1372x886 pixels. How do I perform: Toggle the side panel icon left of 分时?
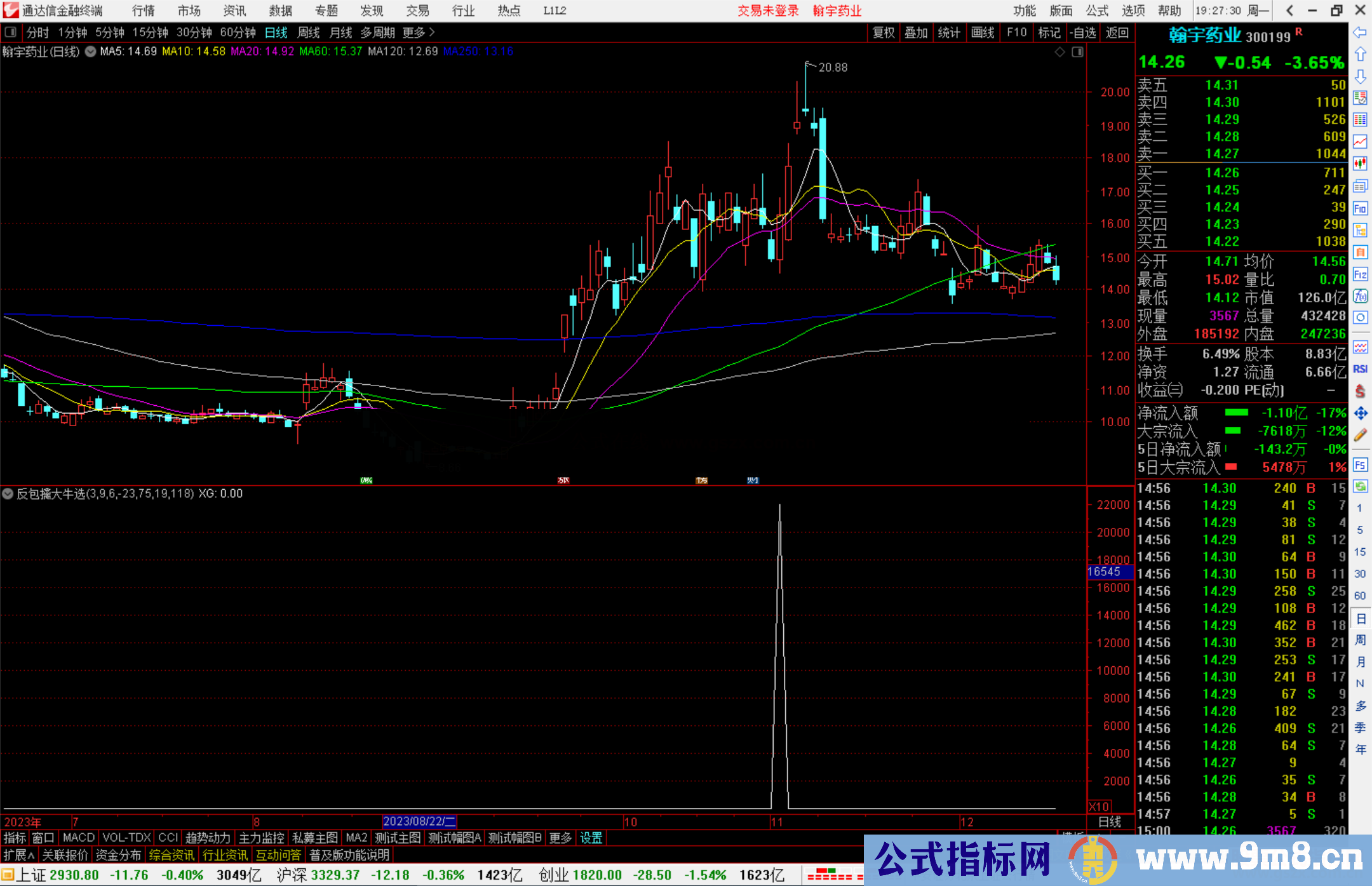tap(11, 32)
